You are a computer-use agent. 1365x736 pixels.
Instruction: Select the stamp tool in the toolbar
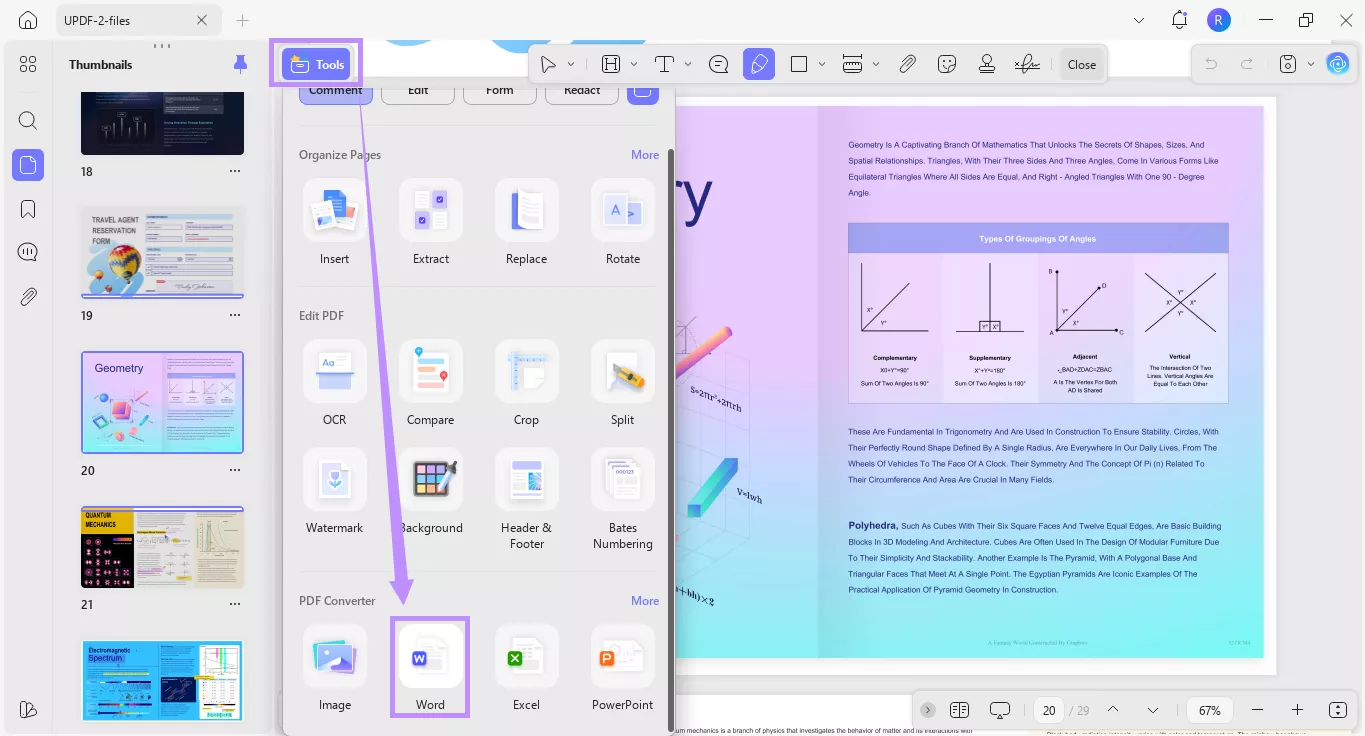pyautogui.click(x=986, y=63)
